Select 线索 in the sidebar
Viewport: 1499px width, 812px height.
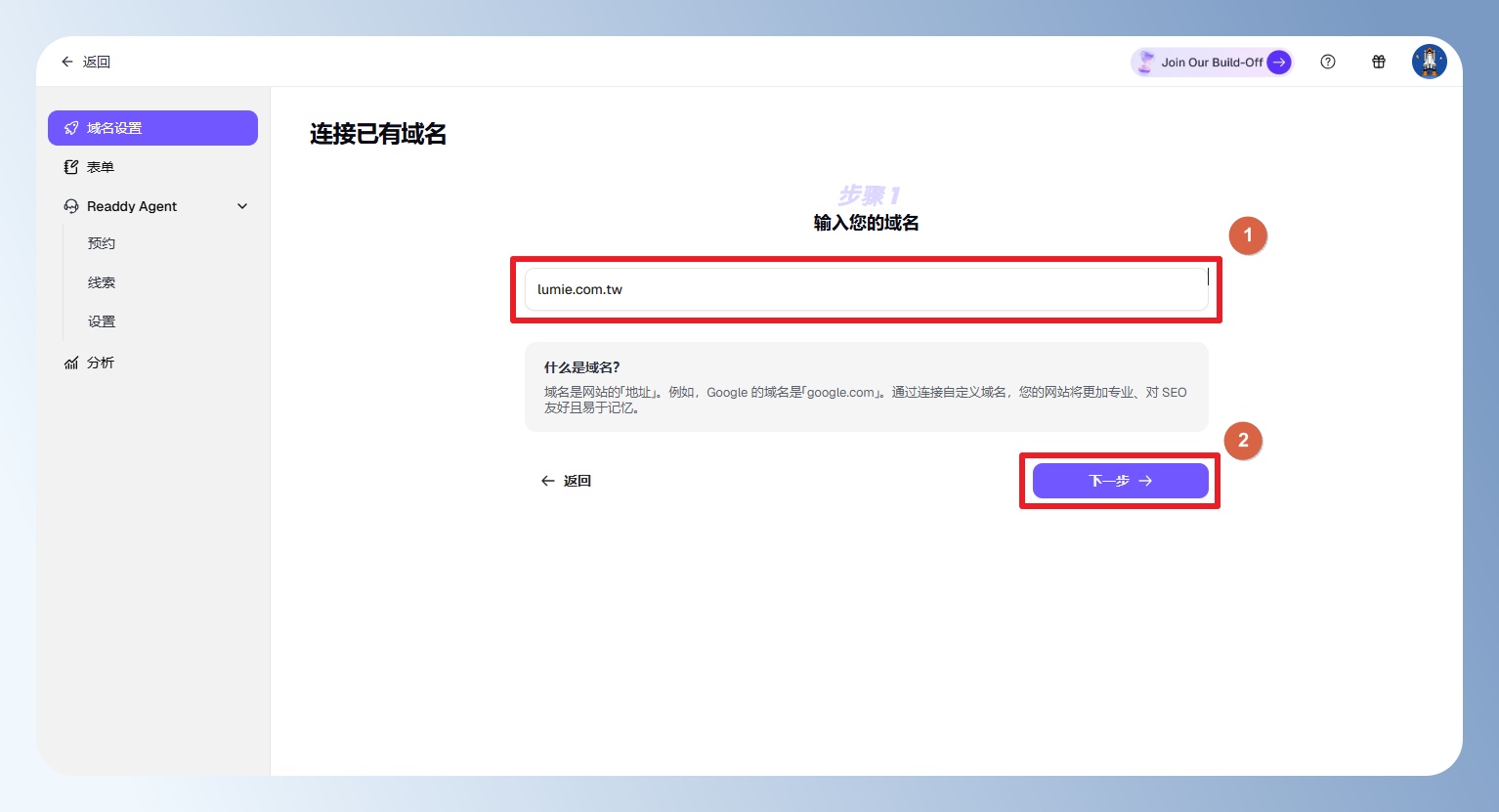coord(102,282)
